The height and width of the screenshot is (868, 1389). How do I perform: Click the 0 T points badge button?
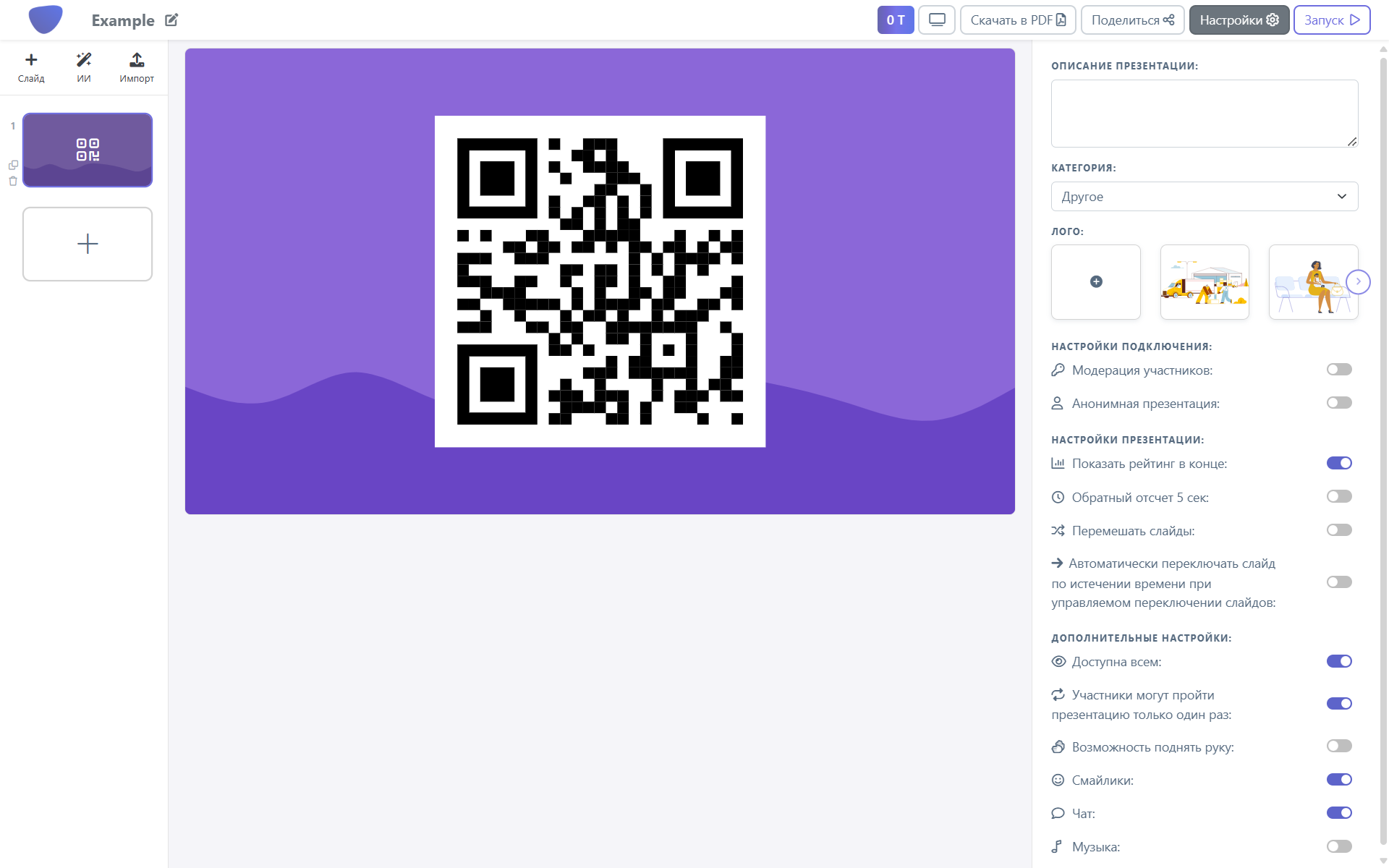(896, 20)
